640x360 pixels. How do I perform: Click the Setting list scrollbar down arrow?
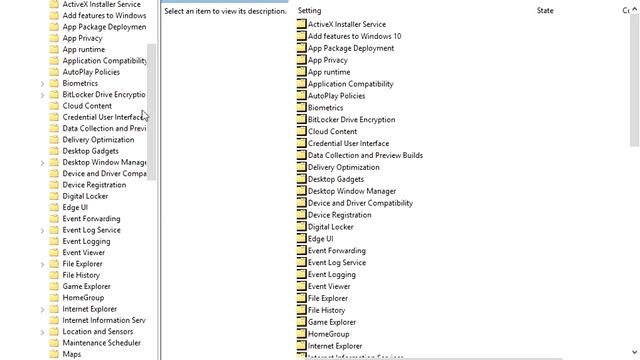pos(635,352)
